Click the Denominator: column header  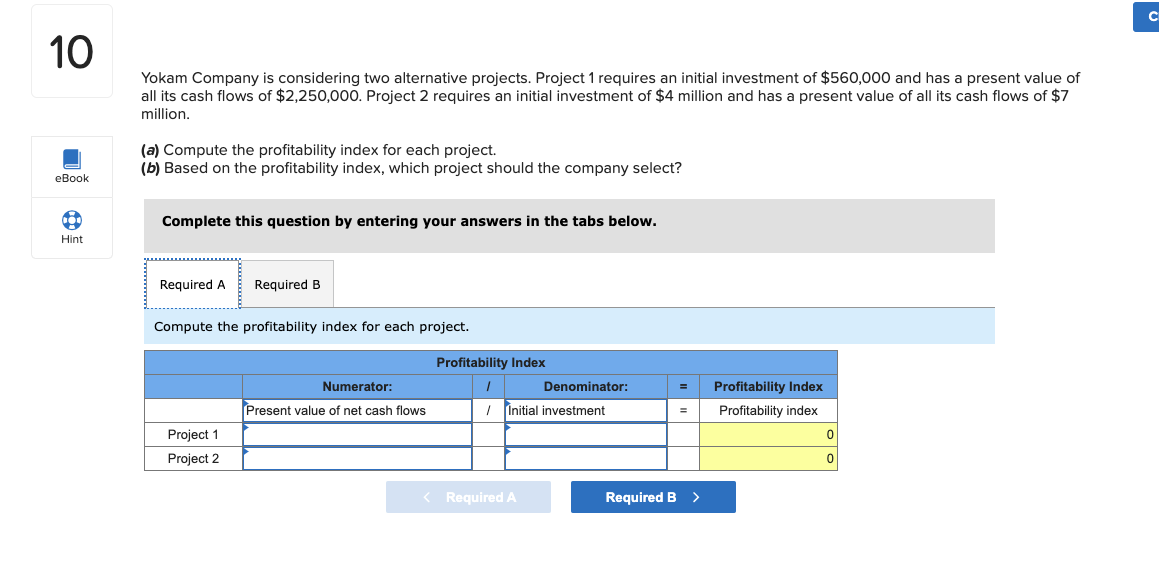[585, 387]
